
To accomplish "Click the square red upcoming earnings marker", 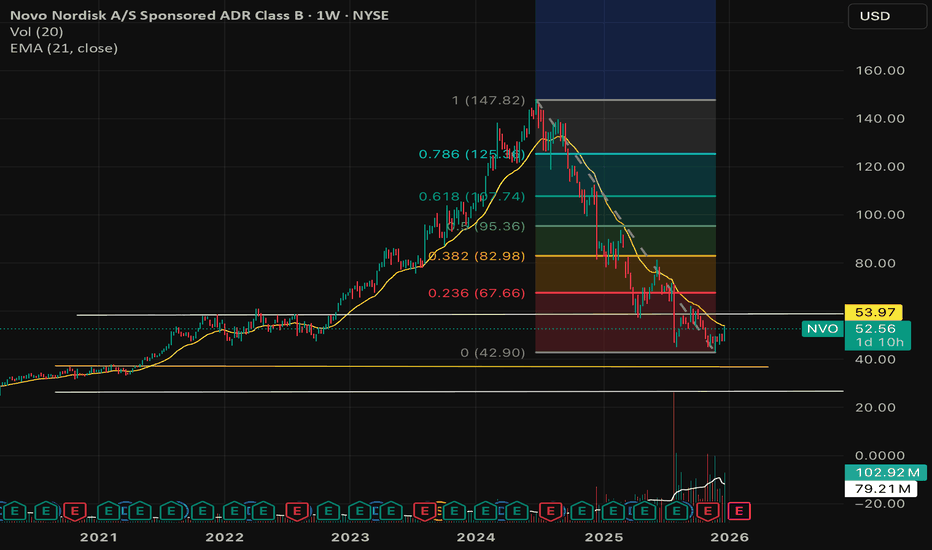I will [739, 511].
